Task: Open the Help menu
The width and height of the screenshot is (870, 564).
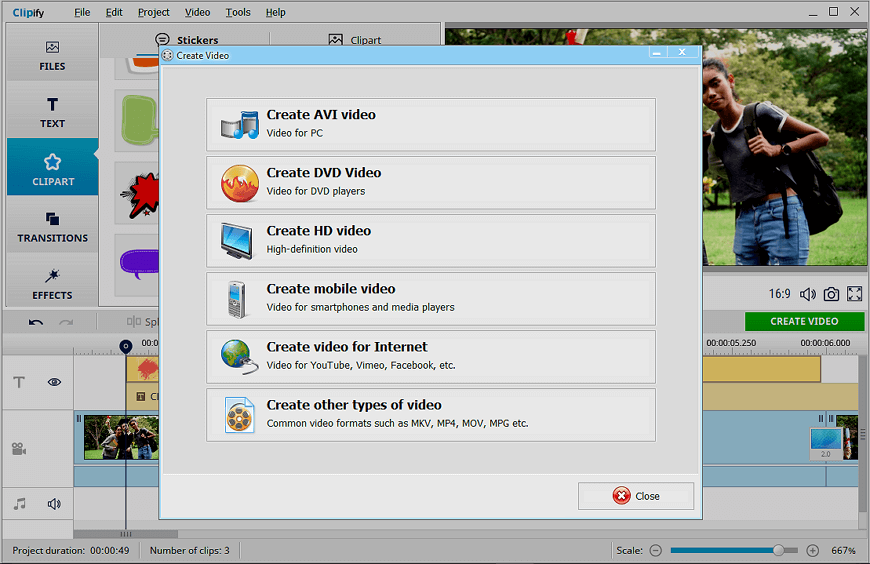Action: click(275, 12)
